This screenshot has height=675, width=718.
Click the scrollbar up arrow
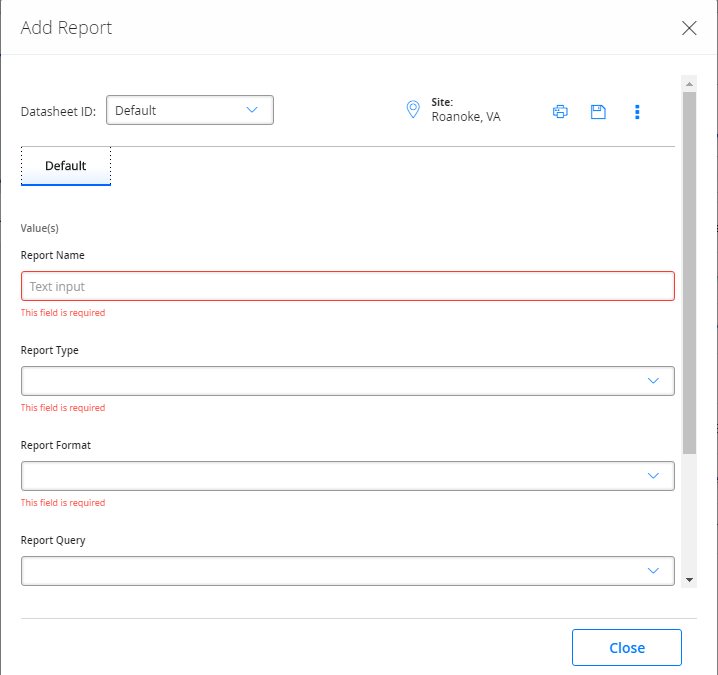(689, 84)
